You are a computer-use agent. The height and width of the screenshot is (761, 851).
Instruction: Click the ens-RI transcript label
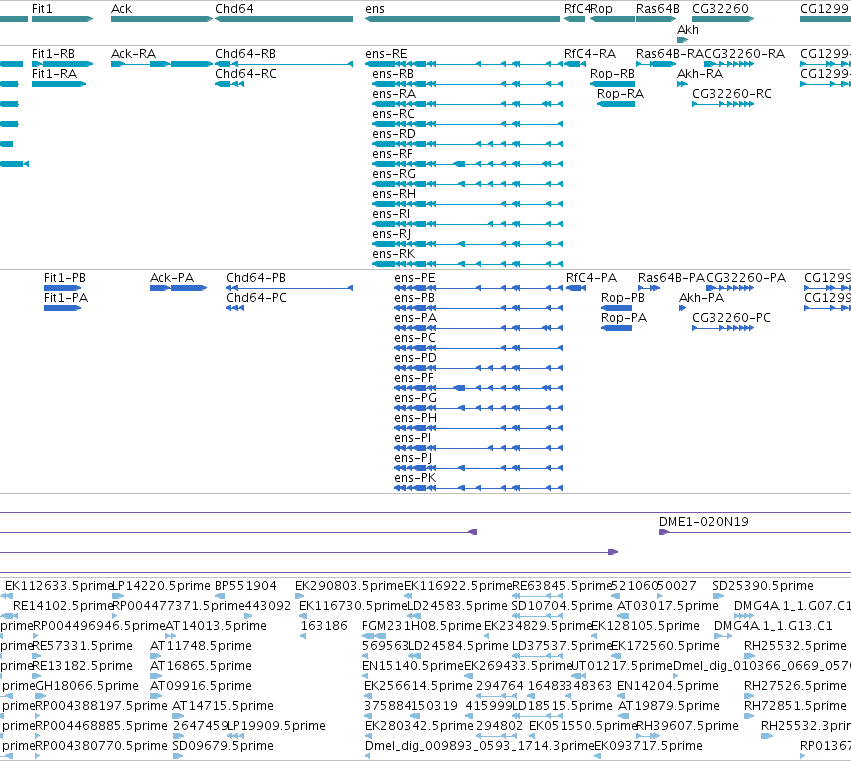pos(391,214)
